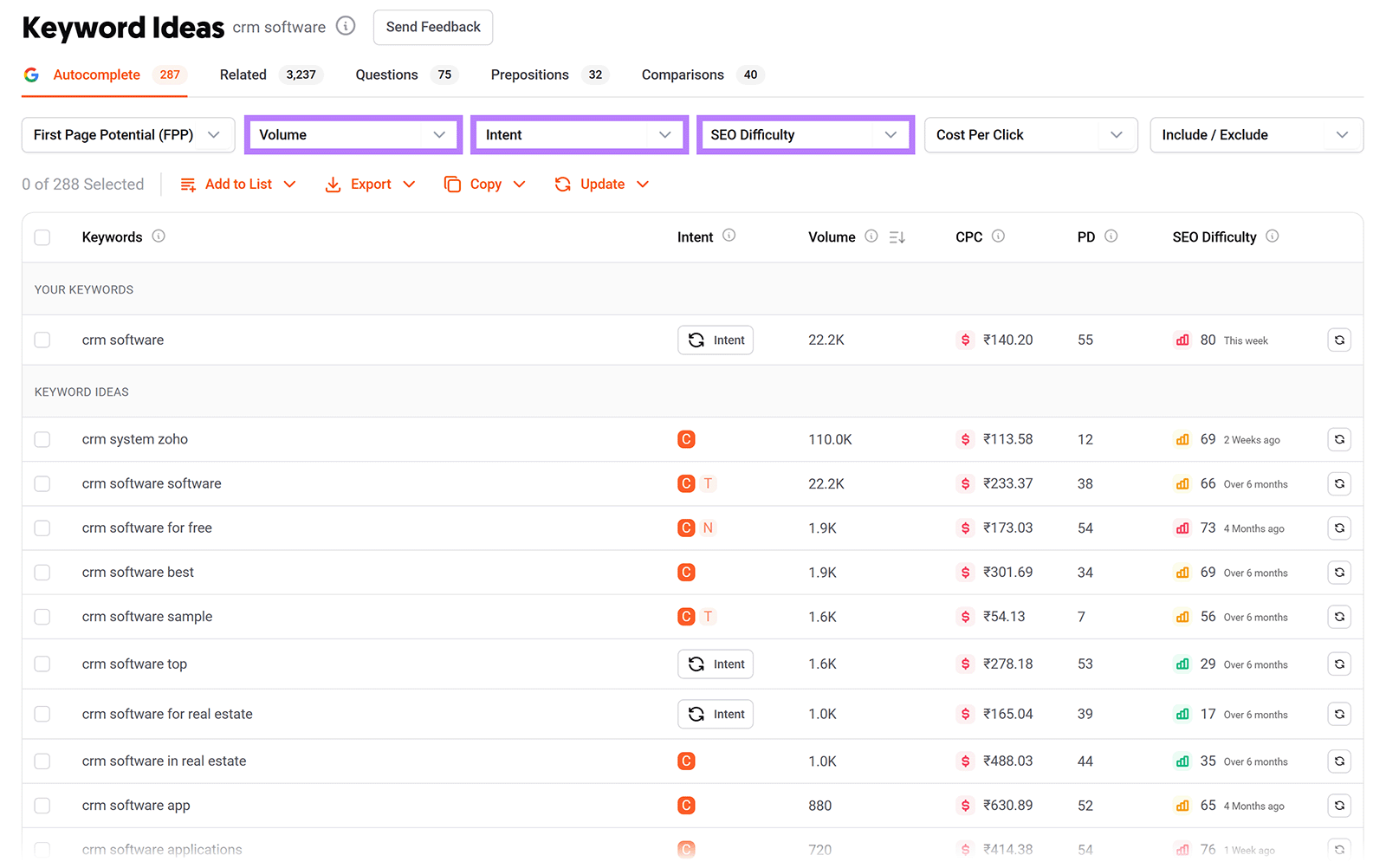Click the info icon beside the crm software query
1386x868 pixels.
345,26
